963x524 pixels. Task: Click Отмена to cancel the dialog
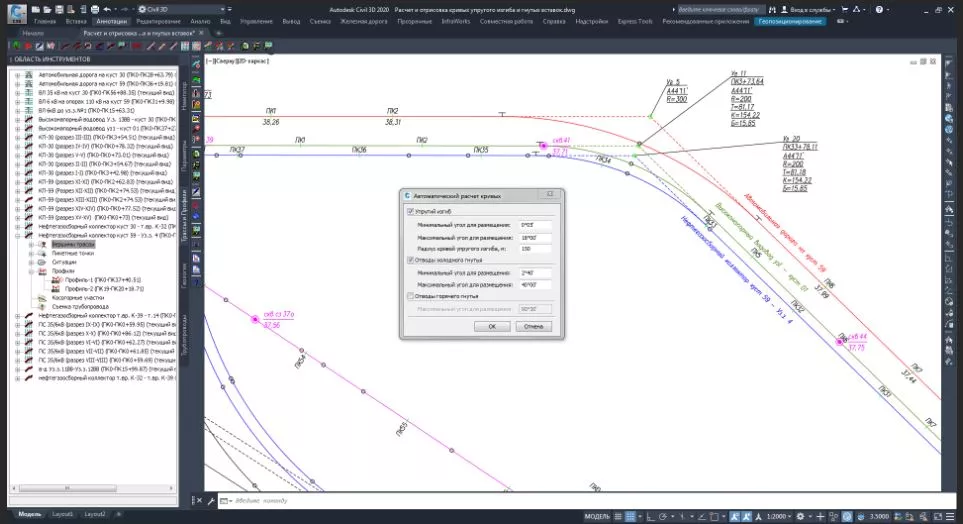532,326
